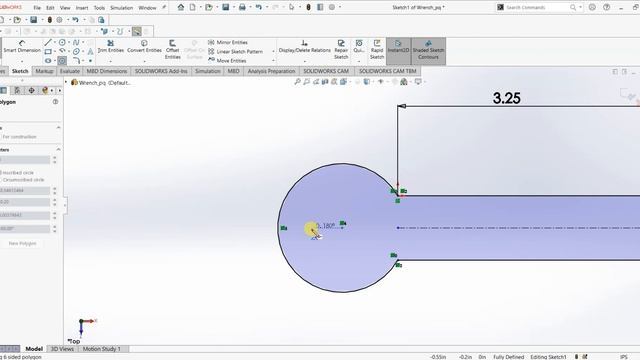Screen dimensions: 640x360
Task: Open the 3D Views tab
Action: click(62, 349)
